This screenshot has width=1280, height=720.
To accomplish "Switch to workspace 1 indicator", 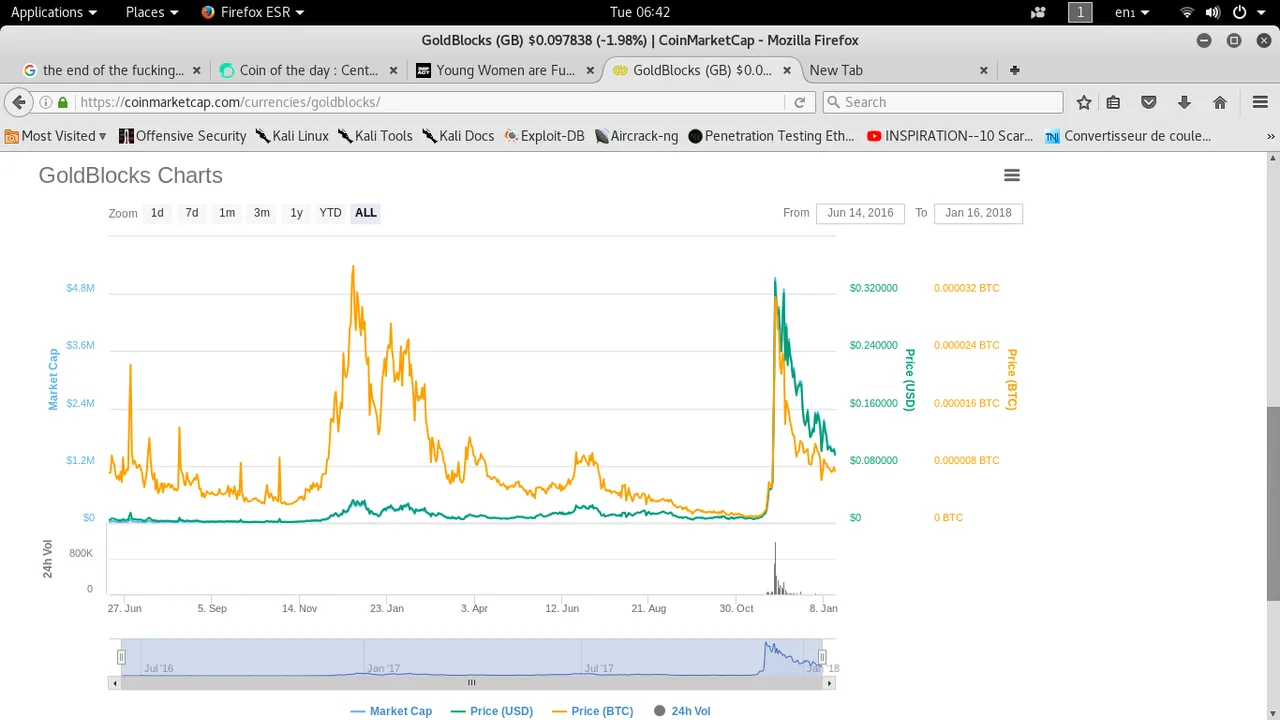I will click(x=1080, y=12).
